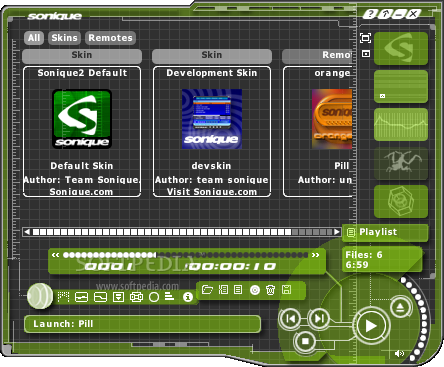Open the Playlist button

pos(385,232)
